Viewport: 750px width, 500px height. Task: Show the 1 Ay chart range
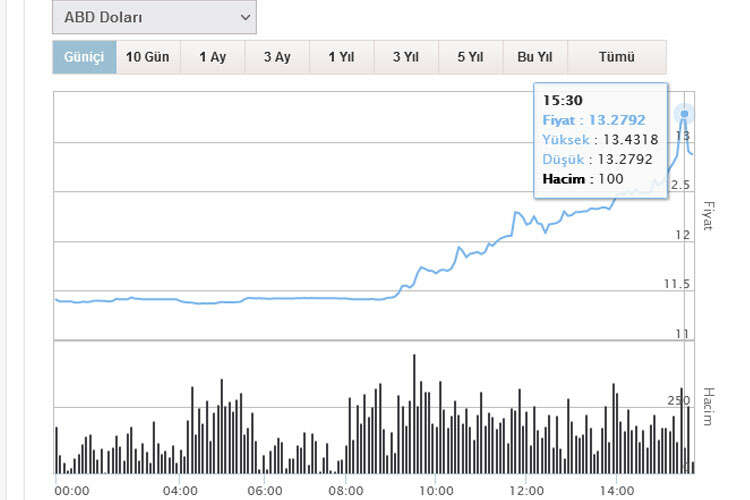[x=212, y=57]
